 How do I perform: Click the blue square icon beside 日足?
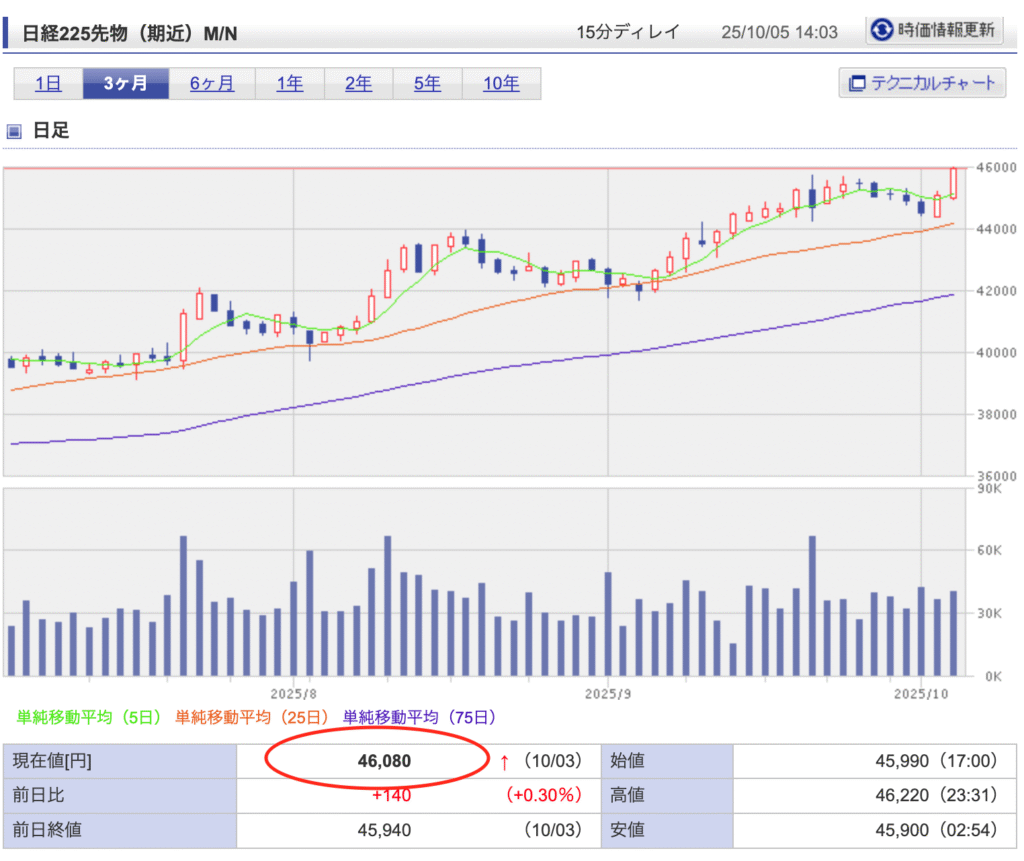point(14,131)
